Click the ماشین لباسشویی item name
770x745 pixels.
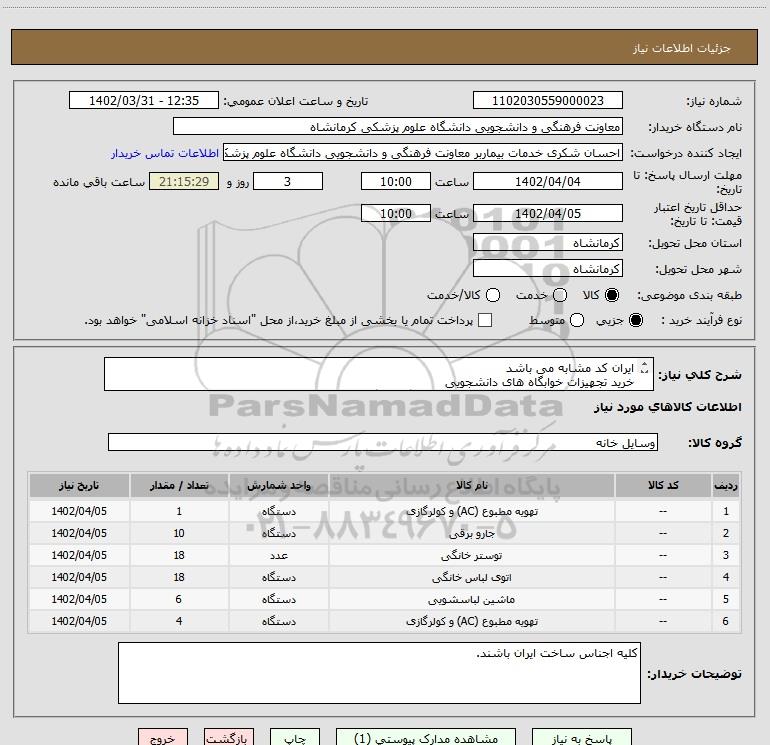point(471,600)
